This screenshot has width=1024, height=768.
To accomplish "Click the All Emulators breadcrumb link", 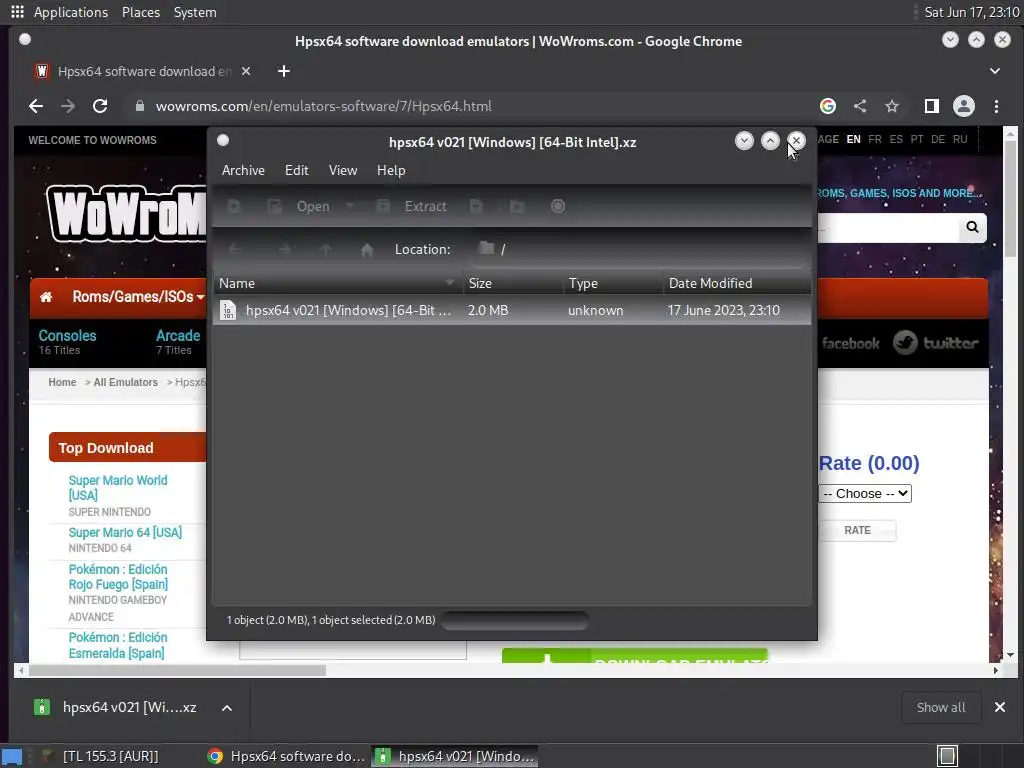I will (x=125, y=383).
